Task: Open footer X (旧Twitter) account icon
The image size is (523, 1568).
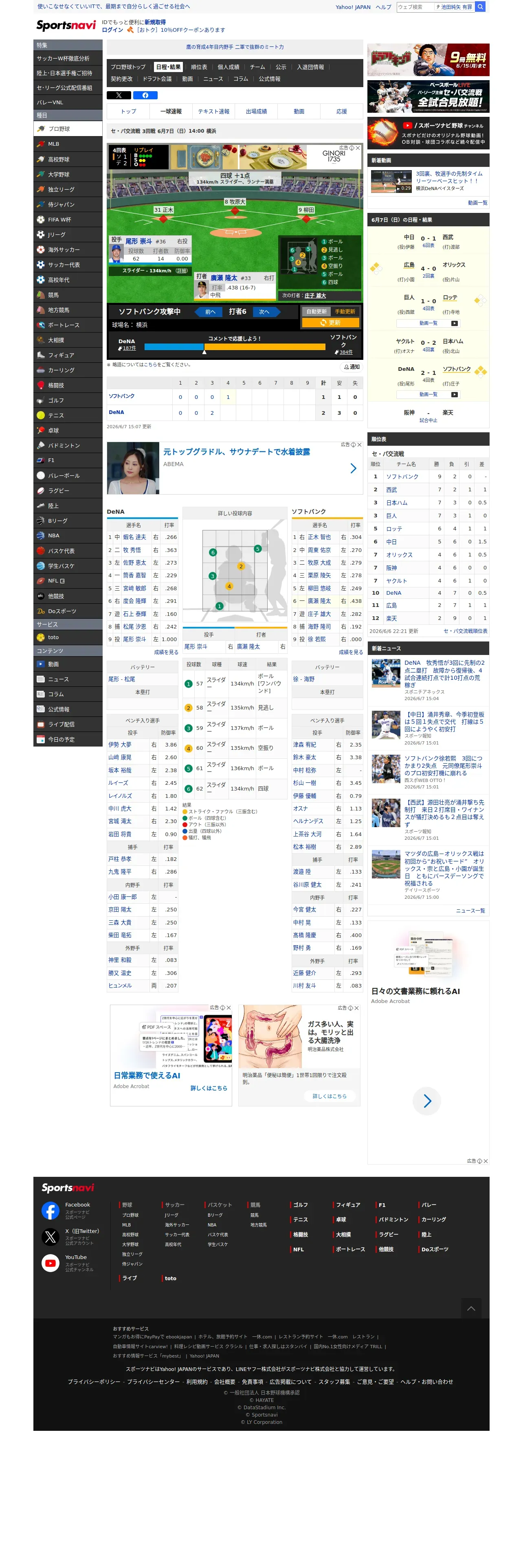Action: pos(51,1237)
